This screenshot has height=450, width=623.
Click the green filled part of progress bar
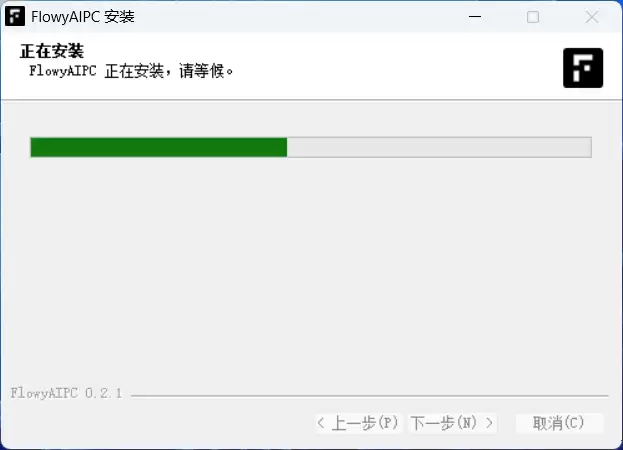pos(159,147)
